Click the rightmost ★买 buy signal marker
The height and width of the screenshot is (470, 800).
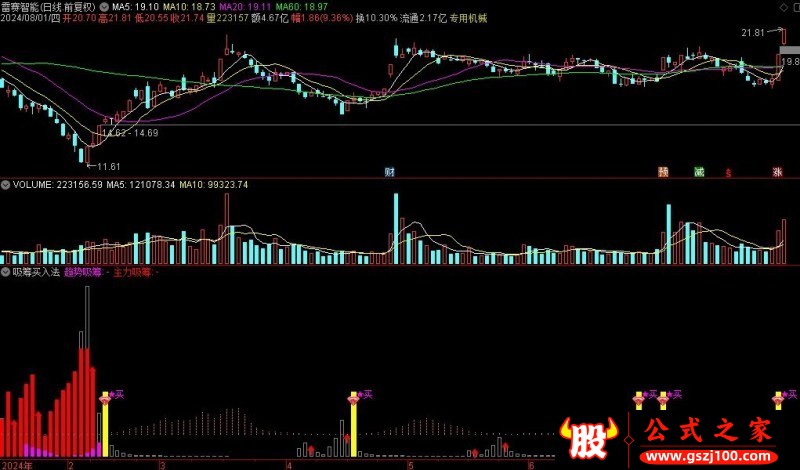pos(789,394)
